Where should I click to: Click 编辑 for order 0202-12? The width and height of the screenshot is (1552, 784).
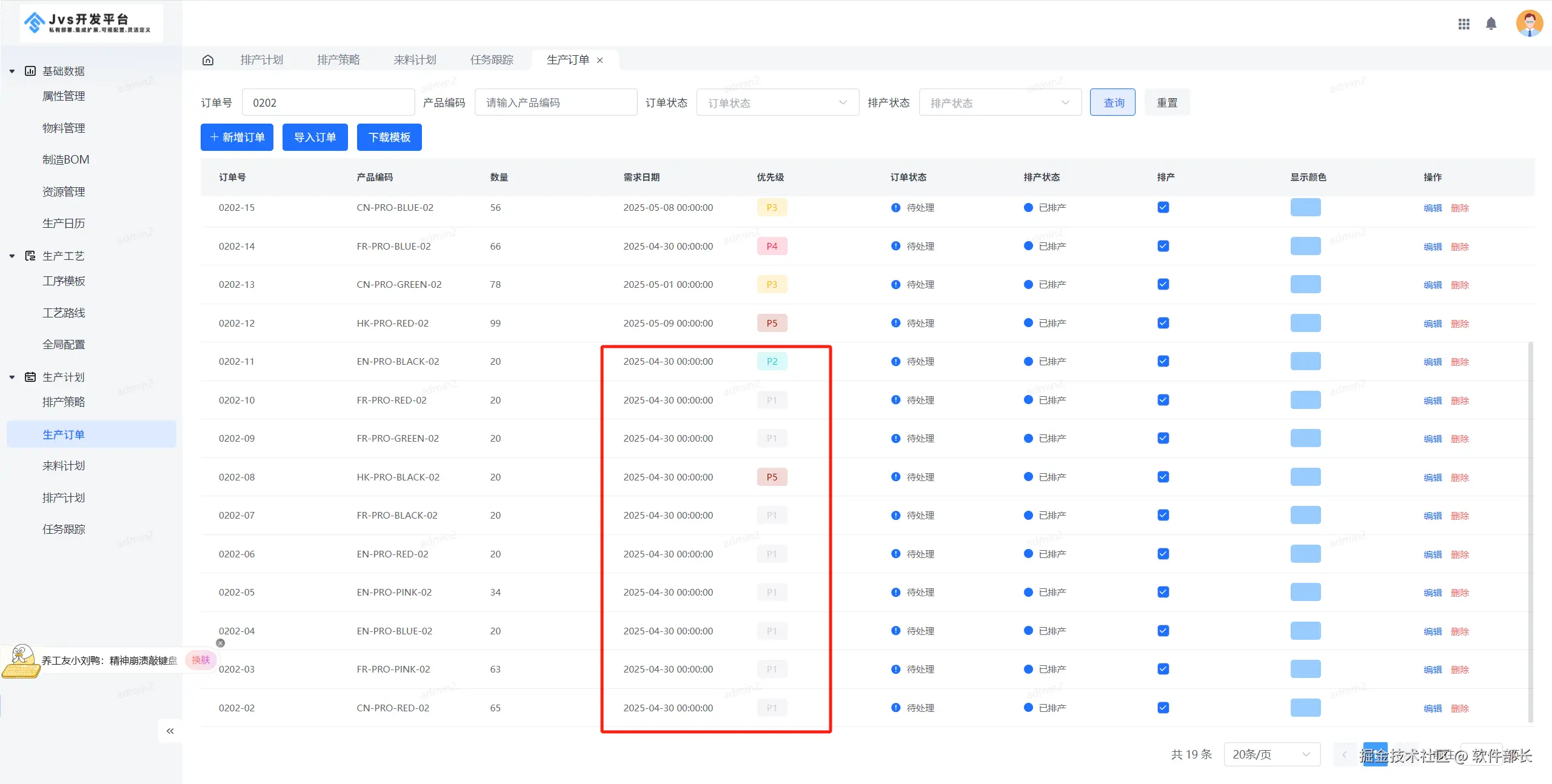1432,324
